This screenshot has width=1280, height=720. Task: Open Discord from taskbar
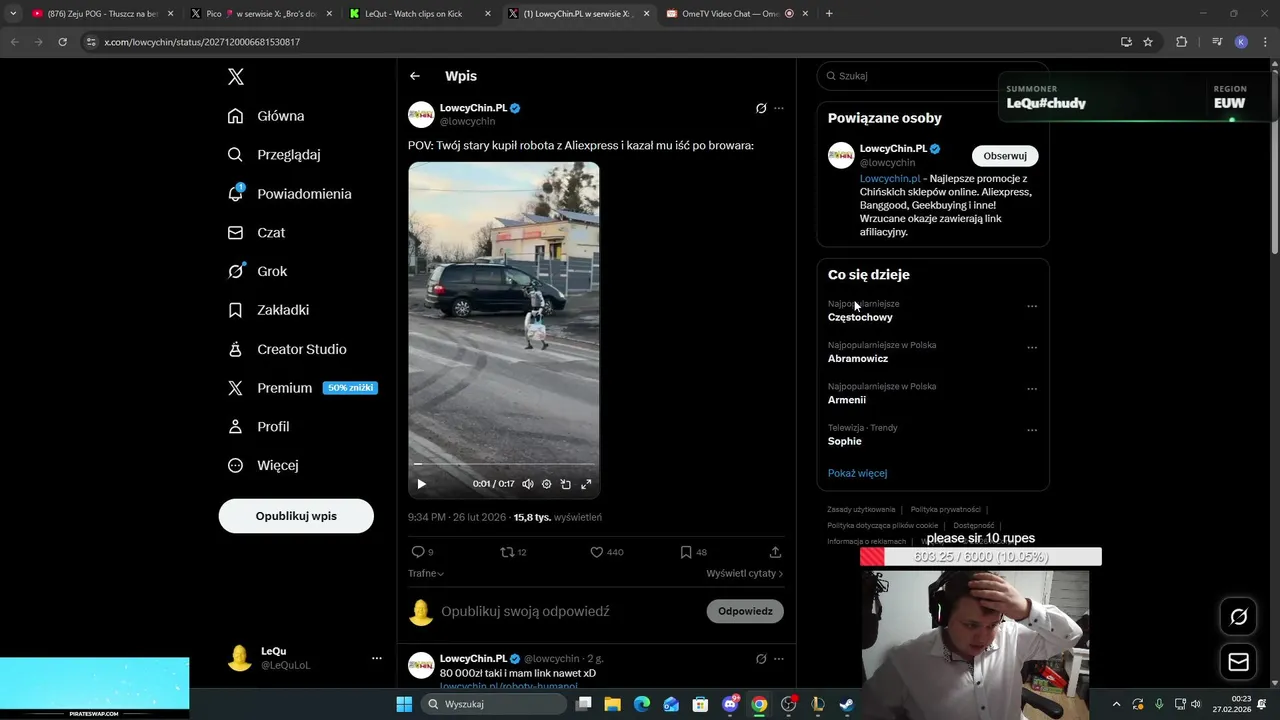tap(730, 704)
